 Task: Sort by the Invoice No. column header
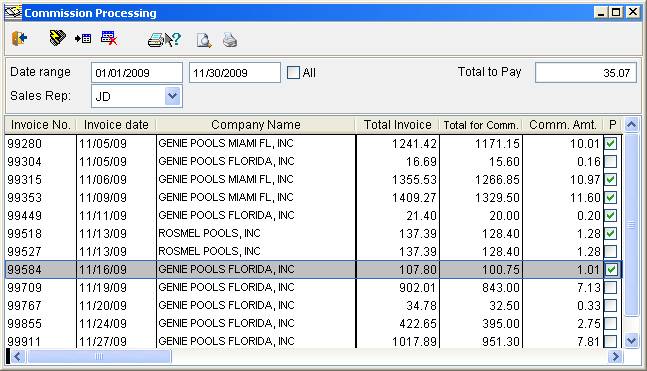pyautogui.click(x=40, y=125)
